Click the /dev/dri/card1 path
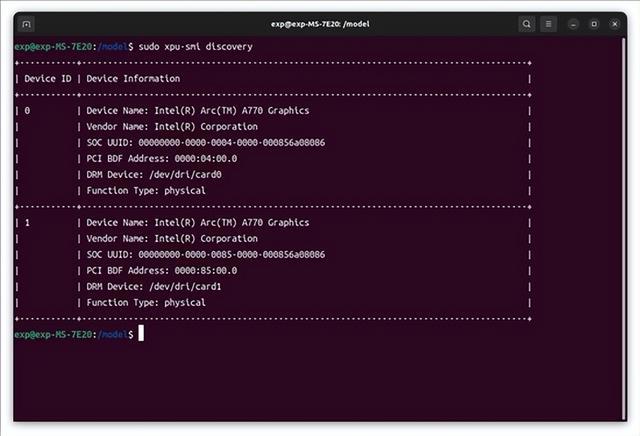640x436 pixels. coord(185,287)
